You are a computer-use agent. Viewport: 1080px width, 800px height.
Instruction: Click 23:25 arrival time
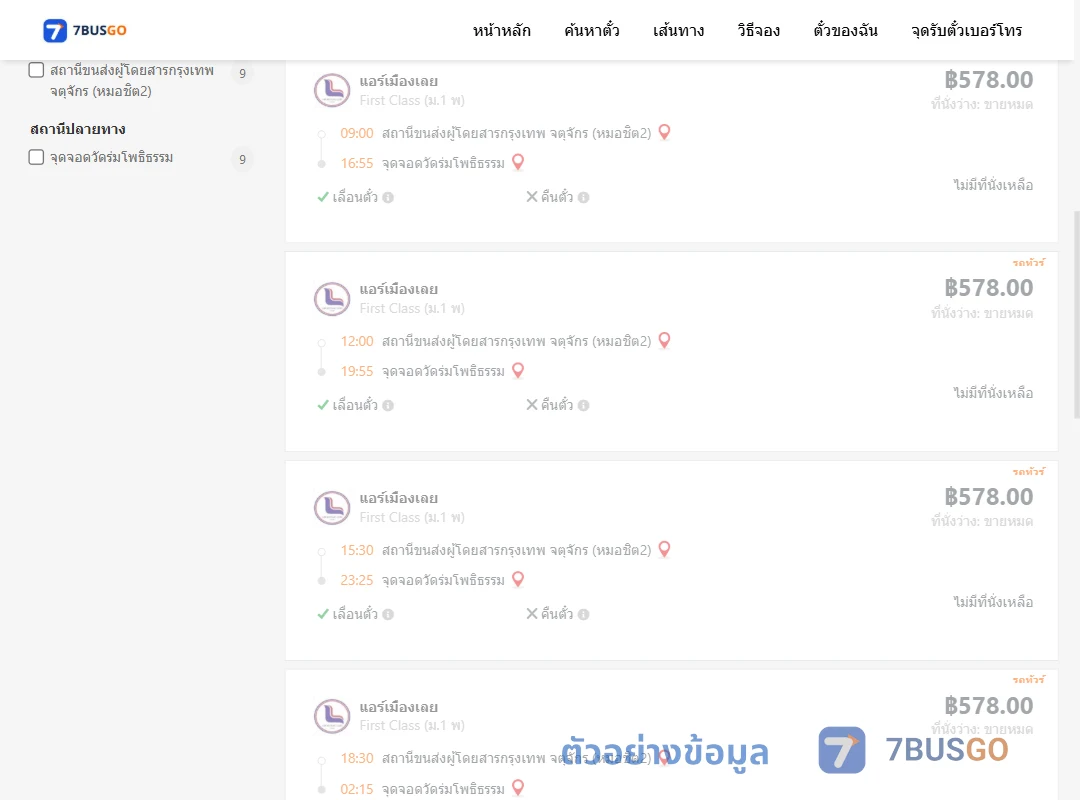coord(357,580)
